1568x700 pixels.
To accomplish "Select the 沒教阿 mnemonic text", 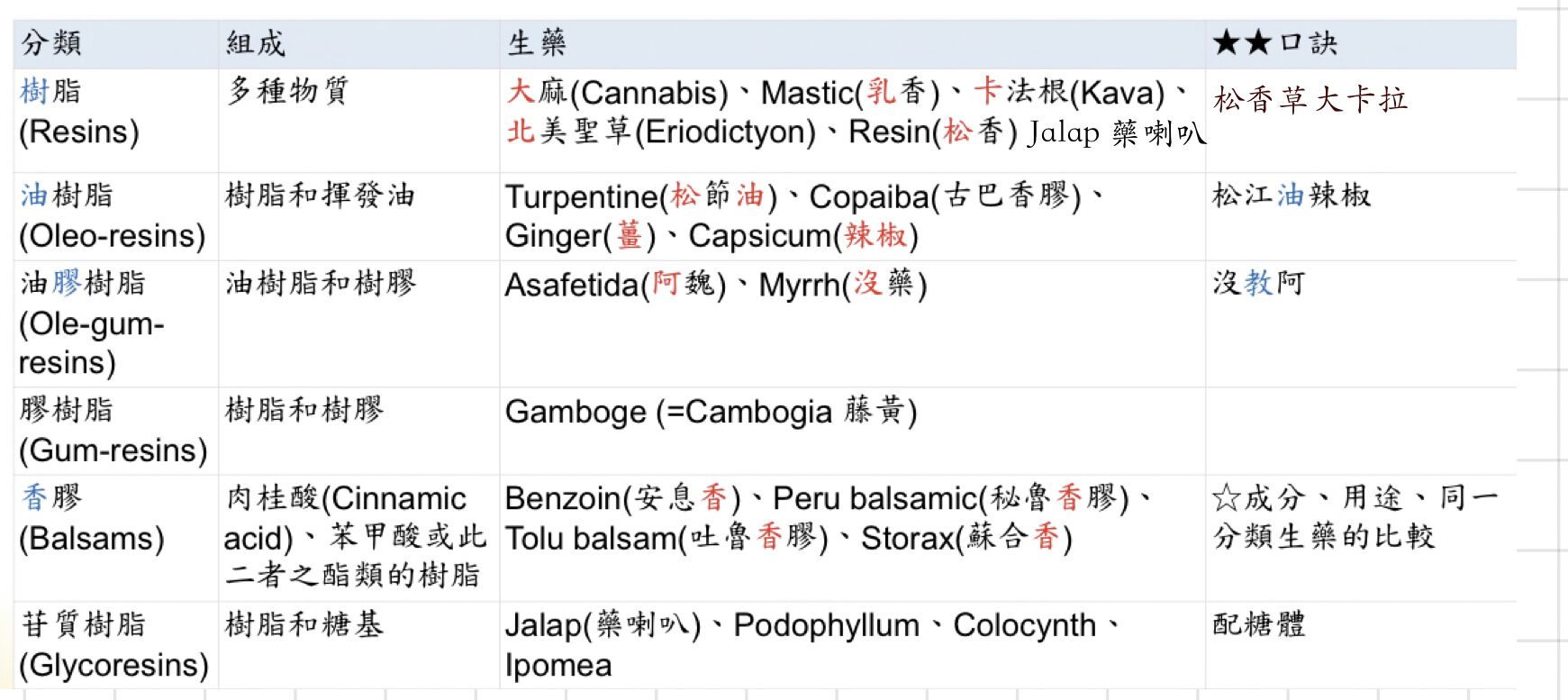I will [1258, 283].
